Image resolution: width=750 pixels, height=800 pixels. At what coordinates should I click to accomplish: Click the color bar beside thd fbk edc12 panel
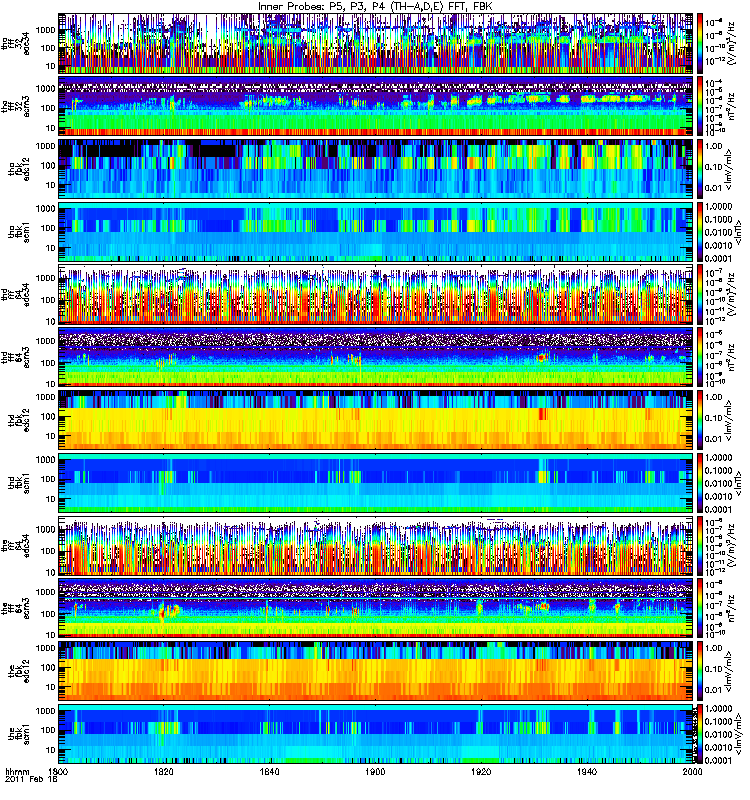[701, 420]
